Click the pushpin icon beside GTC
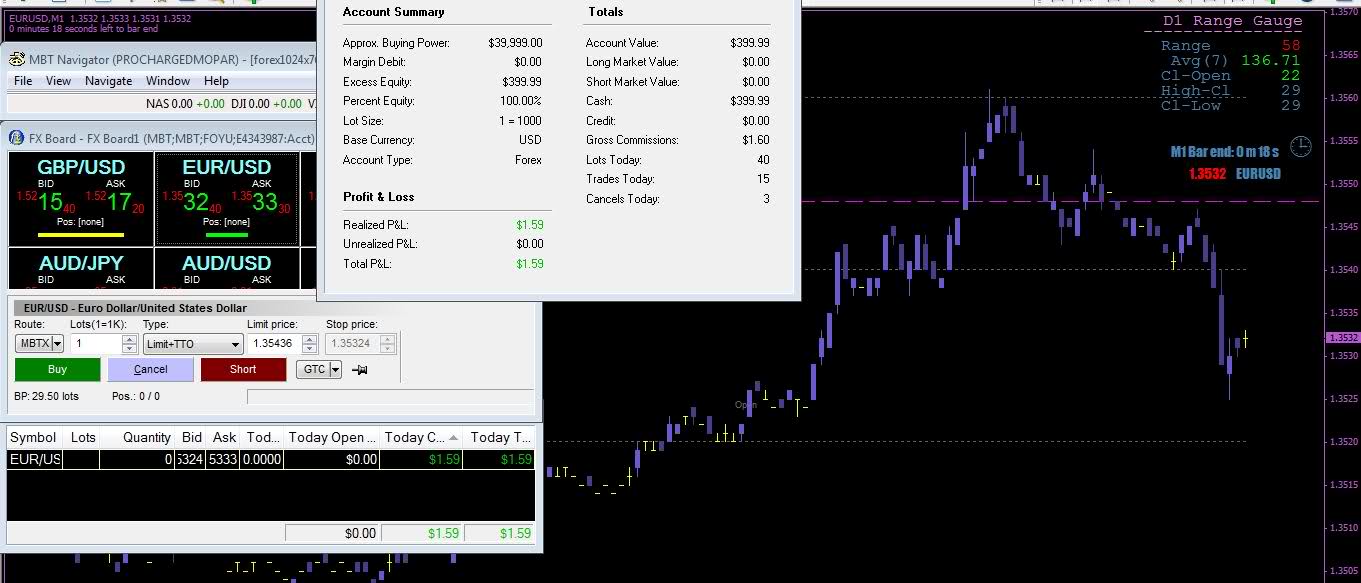Image resolution: width=1361 pixels, height=583 pixels. (x=360, y=370)
